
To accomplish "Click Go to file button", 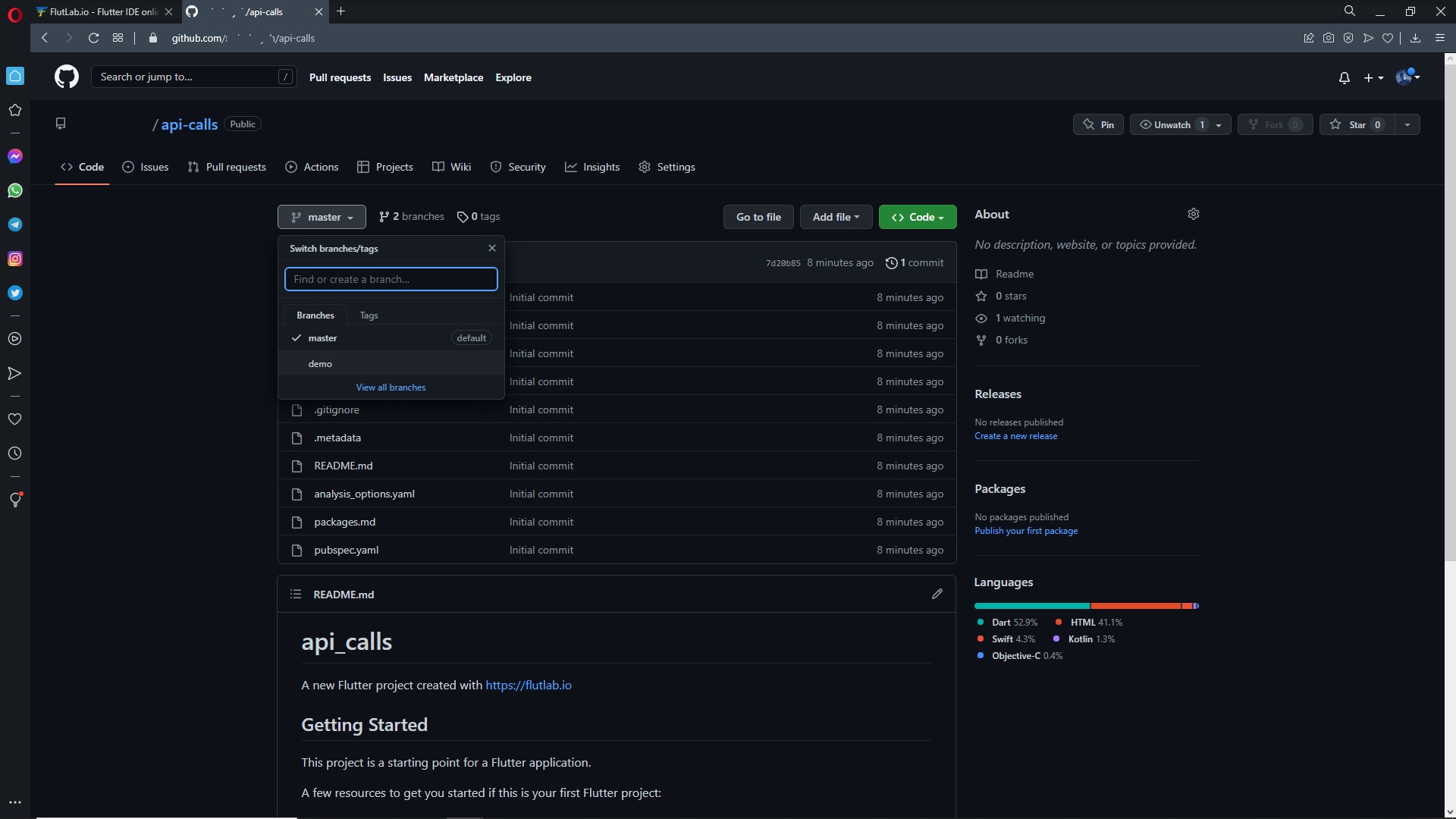I will coord(758,217).
